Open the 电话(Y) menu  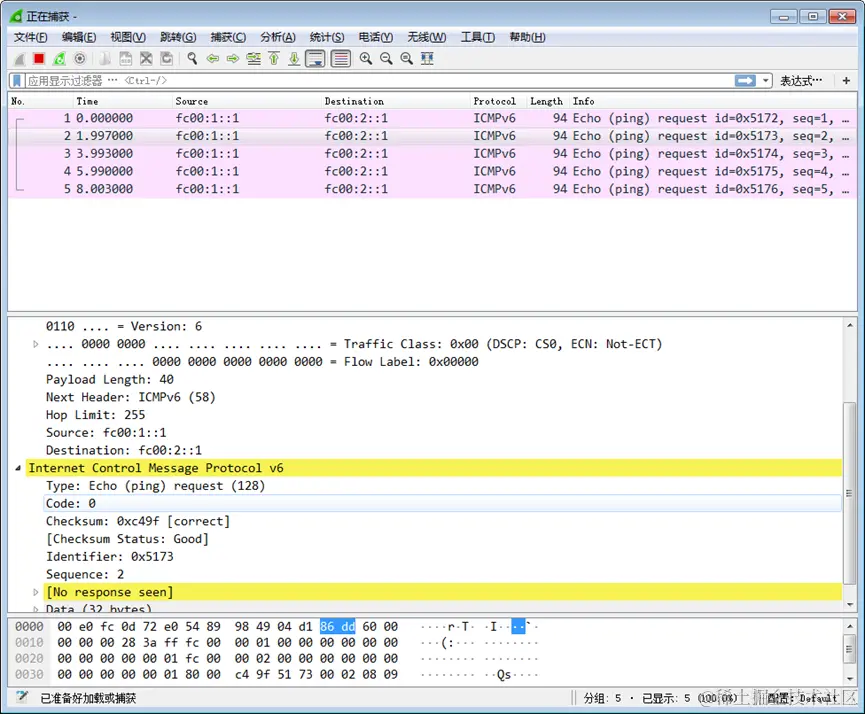click(376, 37)
